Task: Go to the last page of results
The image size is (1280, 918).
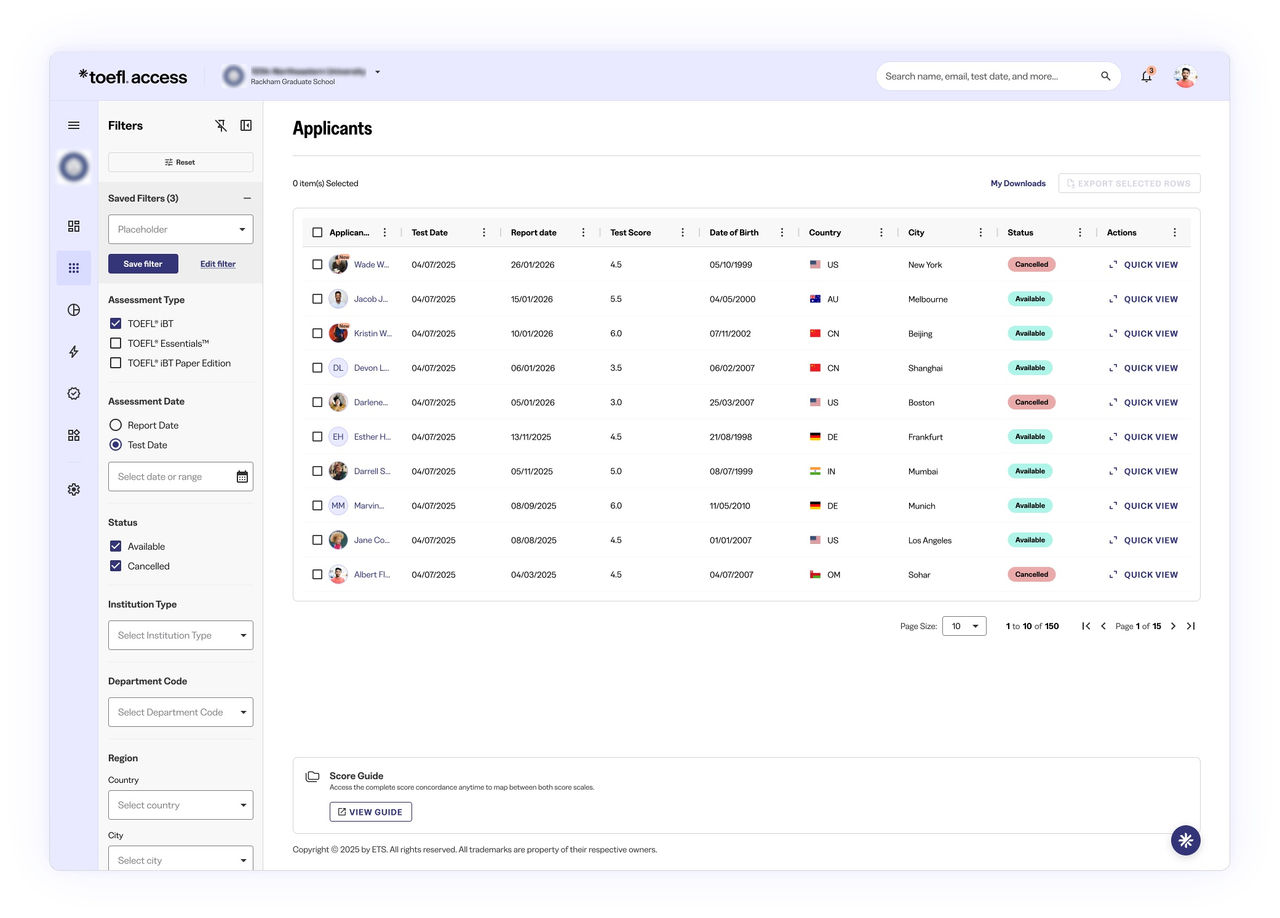Action: pyautogui.click(x=1190, y=626)
